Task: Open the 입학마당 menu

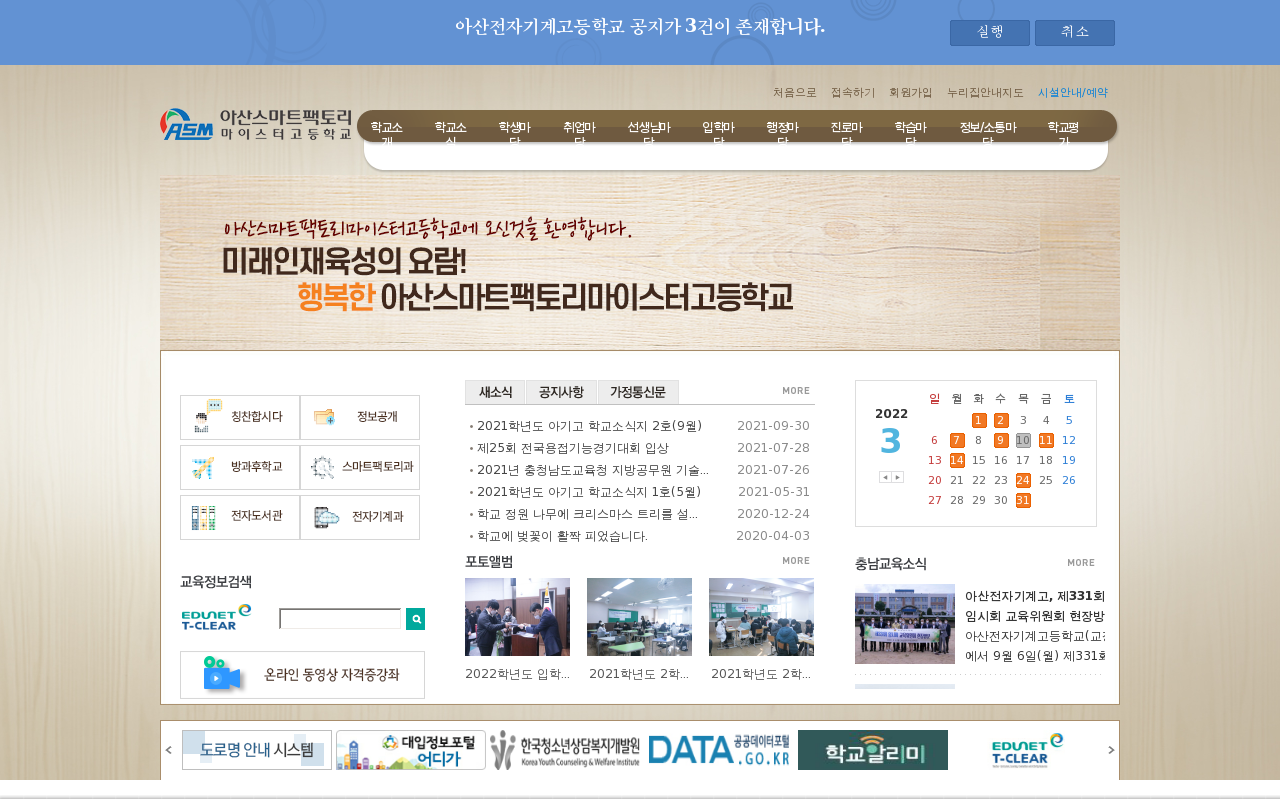Action: (718, 128)
